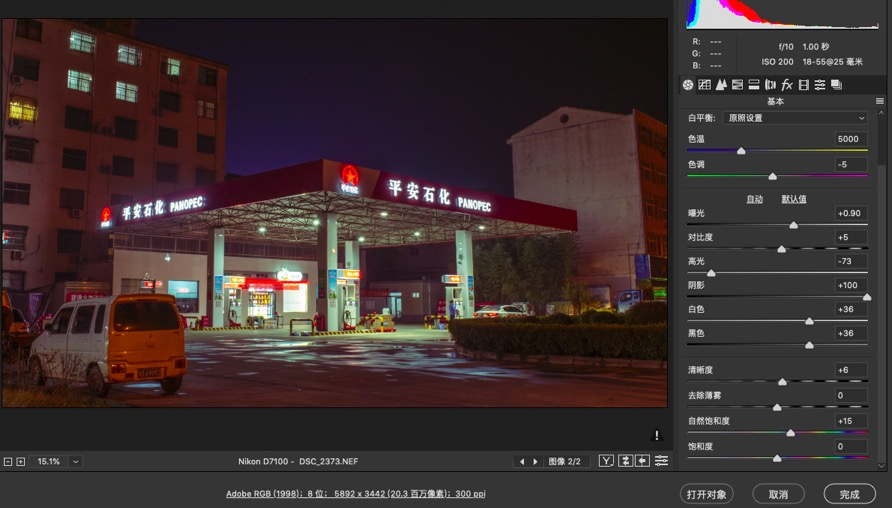Click the zoom in plus icon
Viewport: 892px width, 508px height.
20,461
